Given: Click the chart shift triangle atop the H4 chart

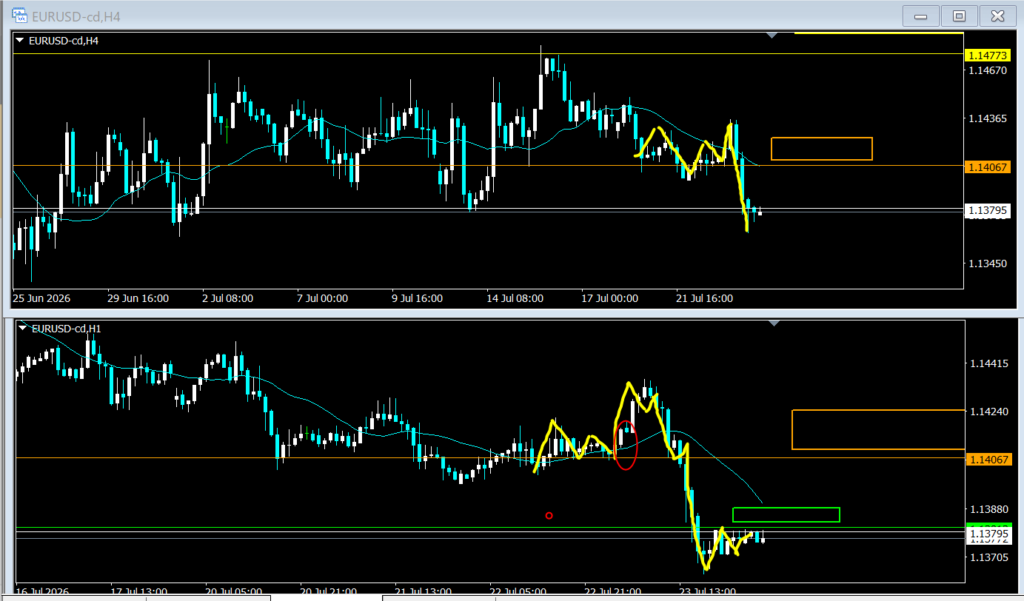Looking at the screenshot, I should pyautogui.click(x=772, y=35).
